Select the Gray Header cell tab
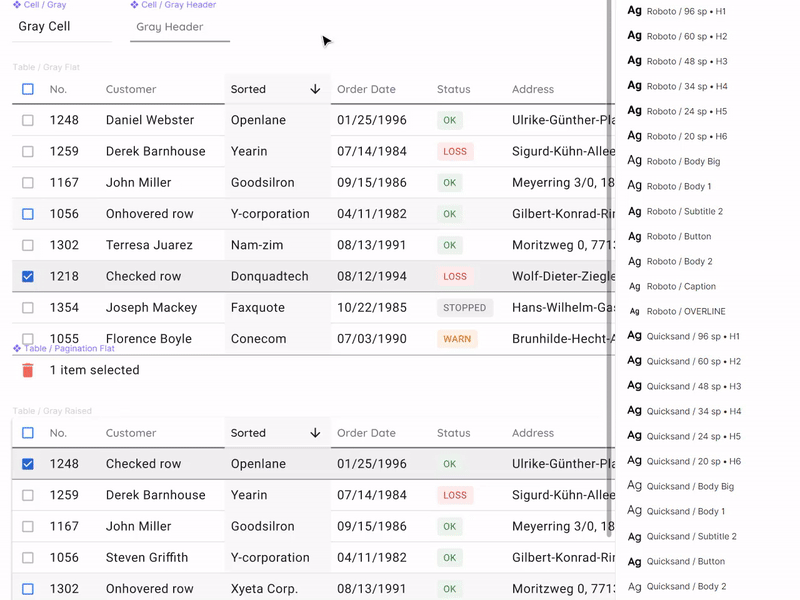Screen dimensions: 800x600 click(x=180, y=27)
